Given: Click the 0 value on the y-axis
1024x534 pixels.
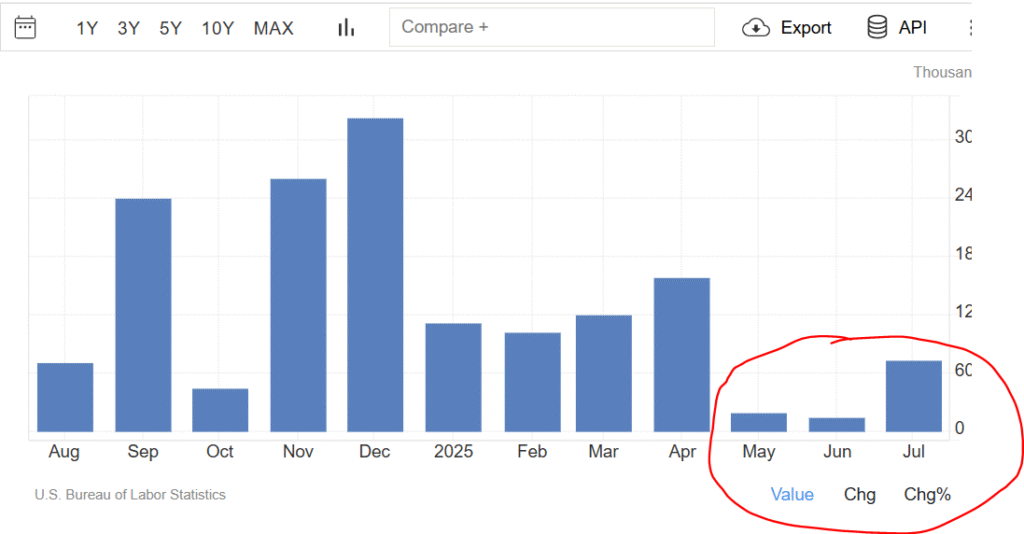Looking at the screenshot, I should 959,428.
